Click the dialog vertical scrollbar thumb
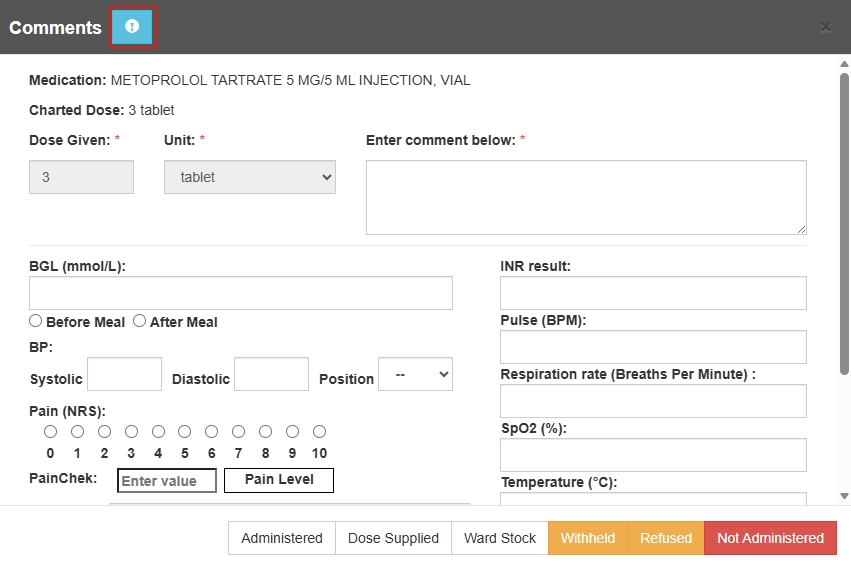This screenshot has width=851, height=568. point(844,224)
